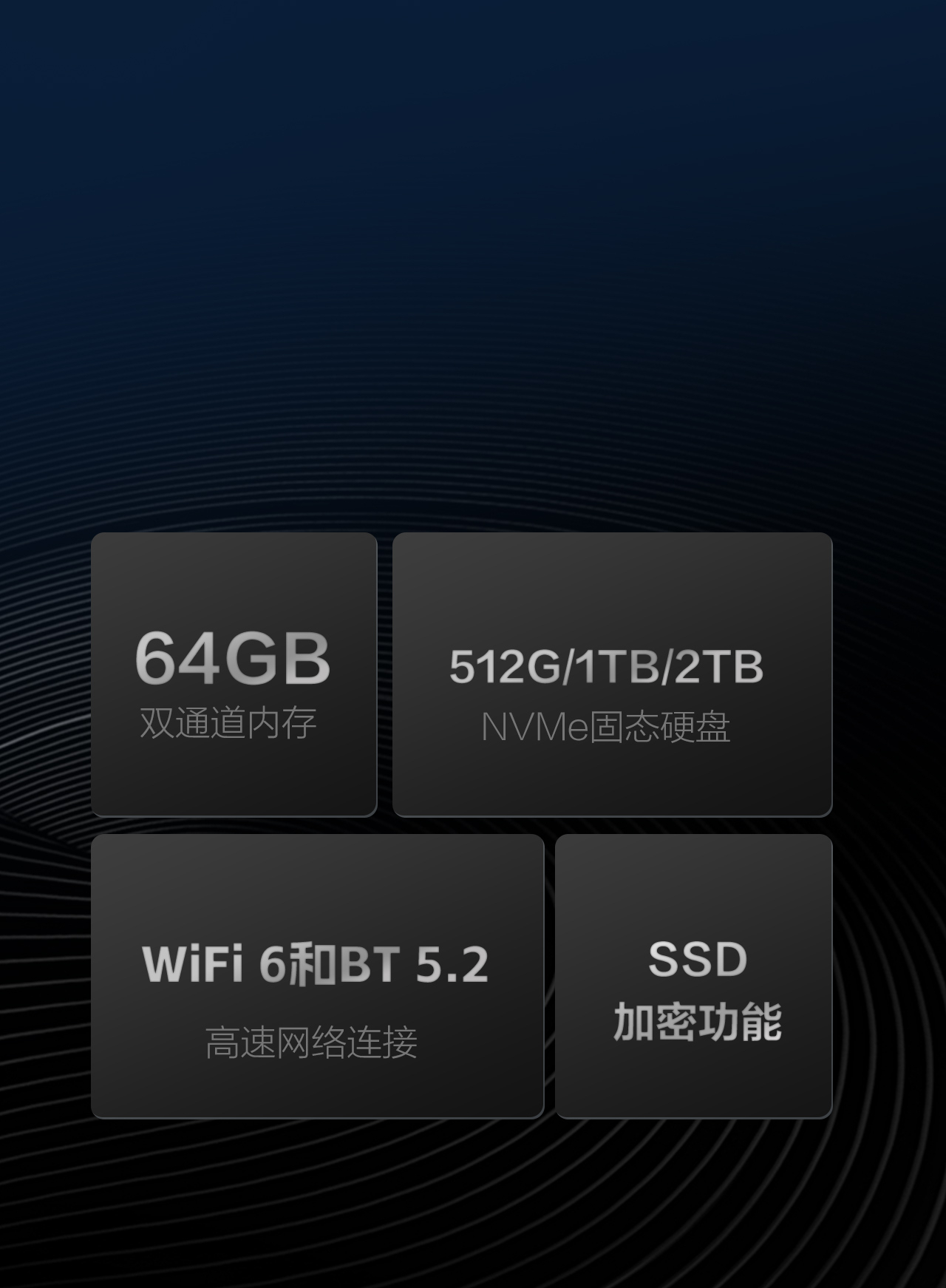Select the BT 5.2 text

click(x=414, y=964)
